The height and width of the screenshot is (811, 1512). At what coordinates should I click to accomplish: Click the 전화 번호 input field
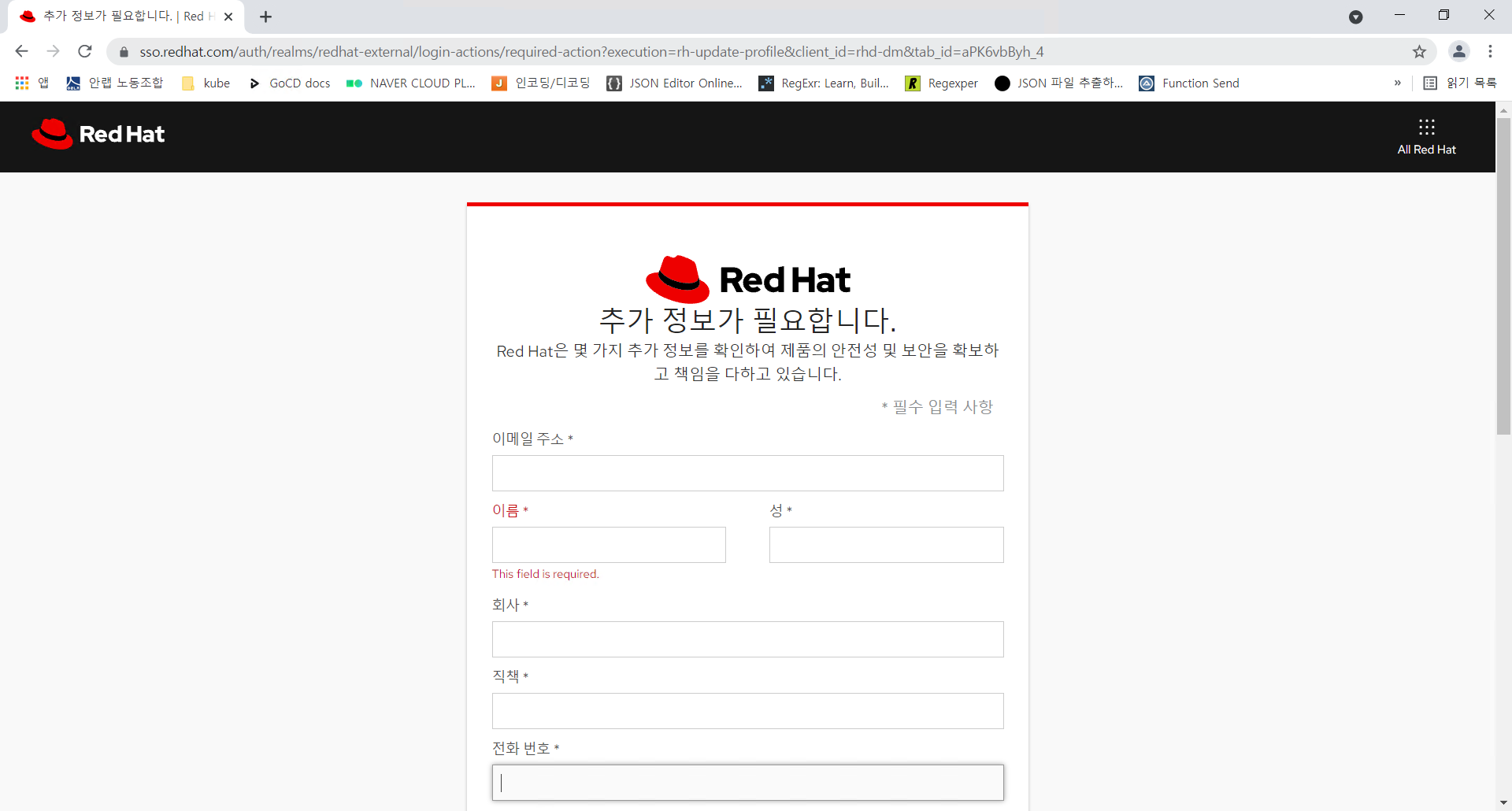(x=747, y=783)
